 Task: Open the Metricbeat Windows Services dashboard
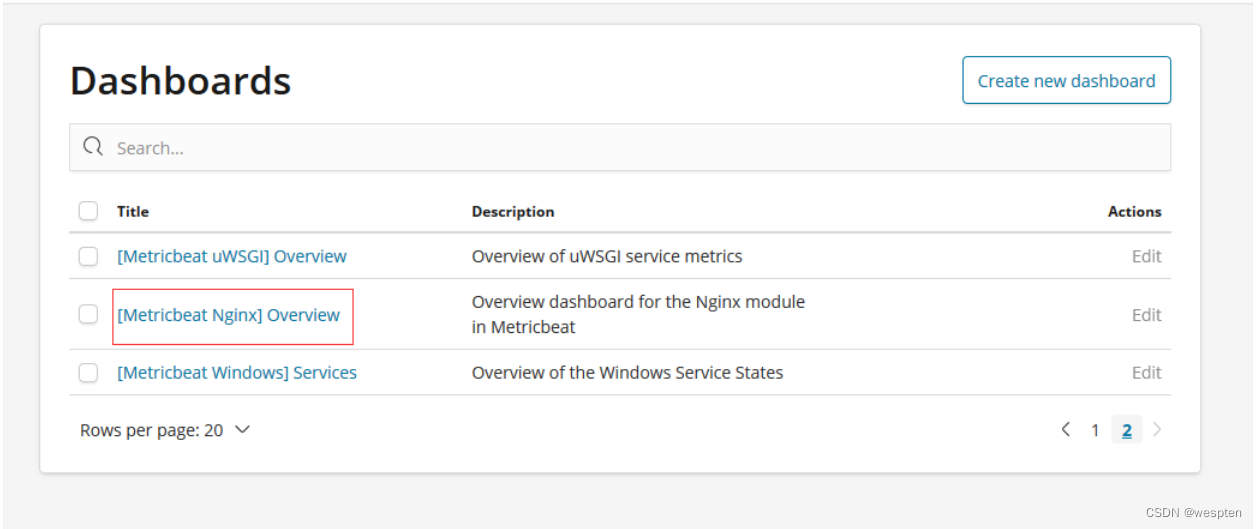click(236, 372)
